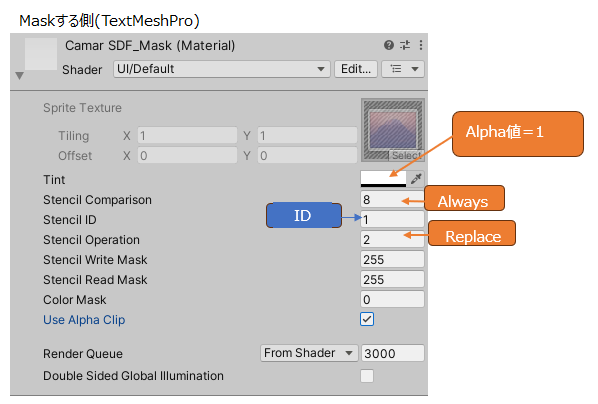Click the Shader label
The height and width of the screenshot is (404, 598).
[82, 70]
